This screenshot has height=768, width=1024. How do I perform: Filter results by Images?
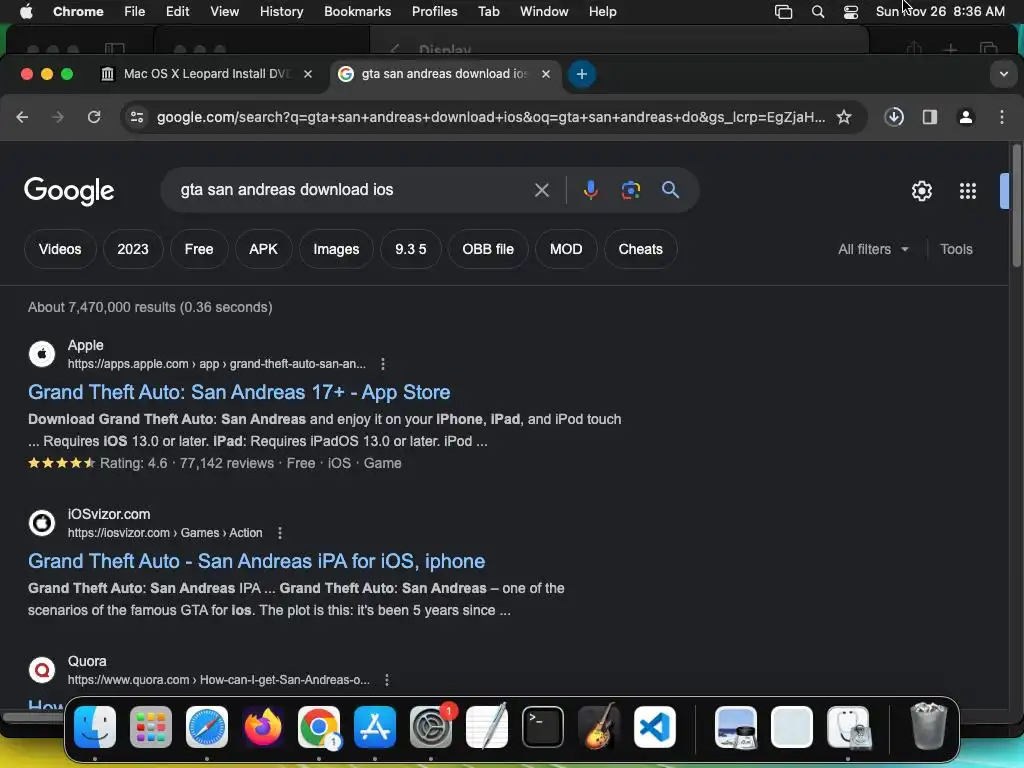pyautogui.click(x=336, y=249)
